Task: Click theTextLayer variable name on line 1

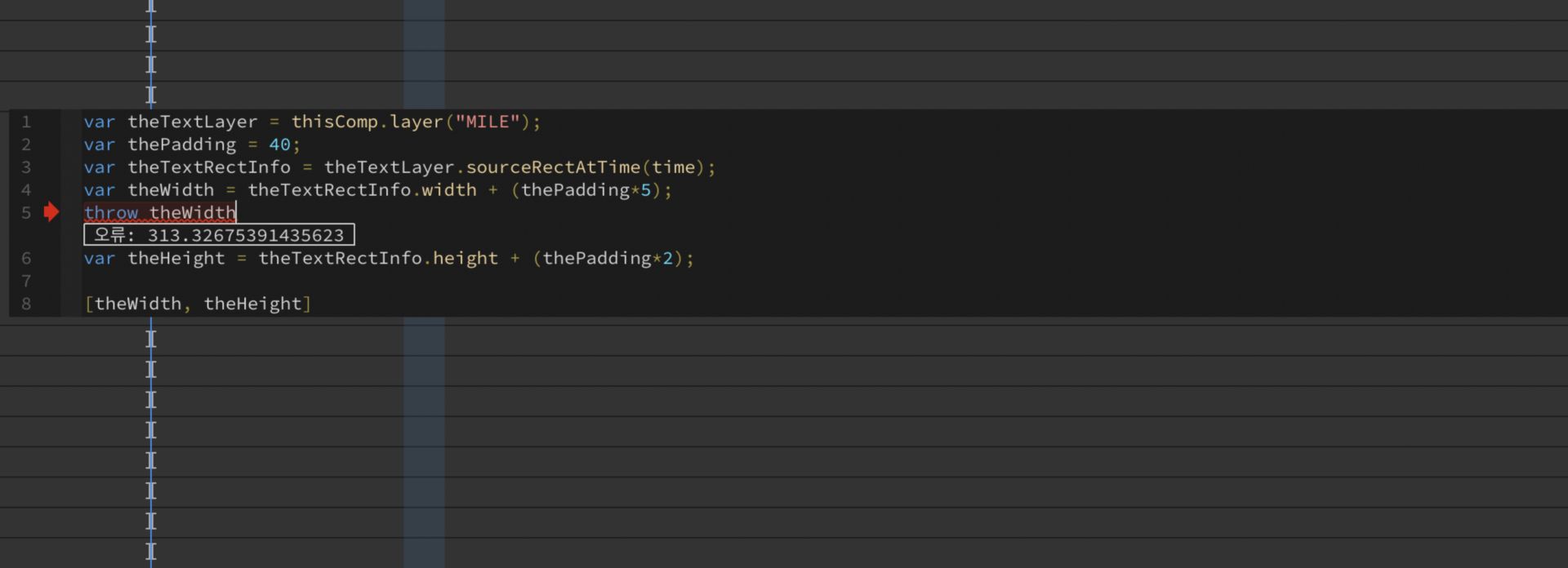Action: click(193, 122)
